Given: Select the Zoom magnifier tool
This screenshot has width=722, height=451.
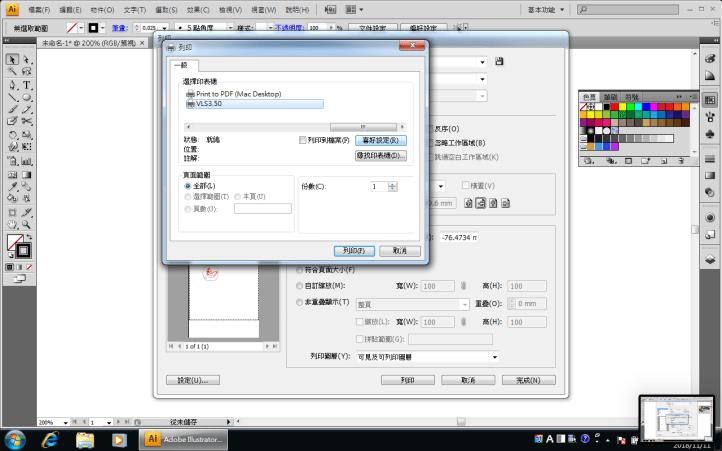Looking at the screenshot, I should pyautogui.click(x=27, y=226).
